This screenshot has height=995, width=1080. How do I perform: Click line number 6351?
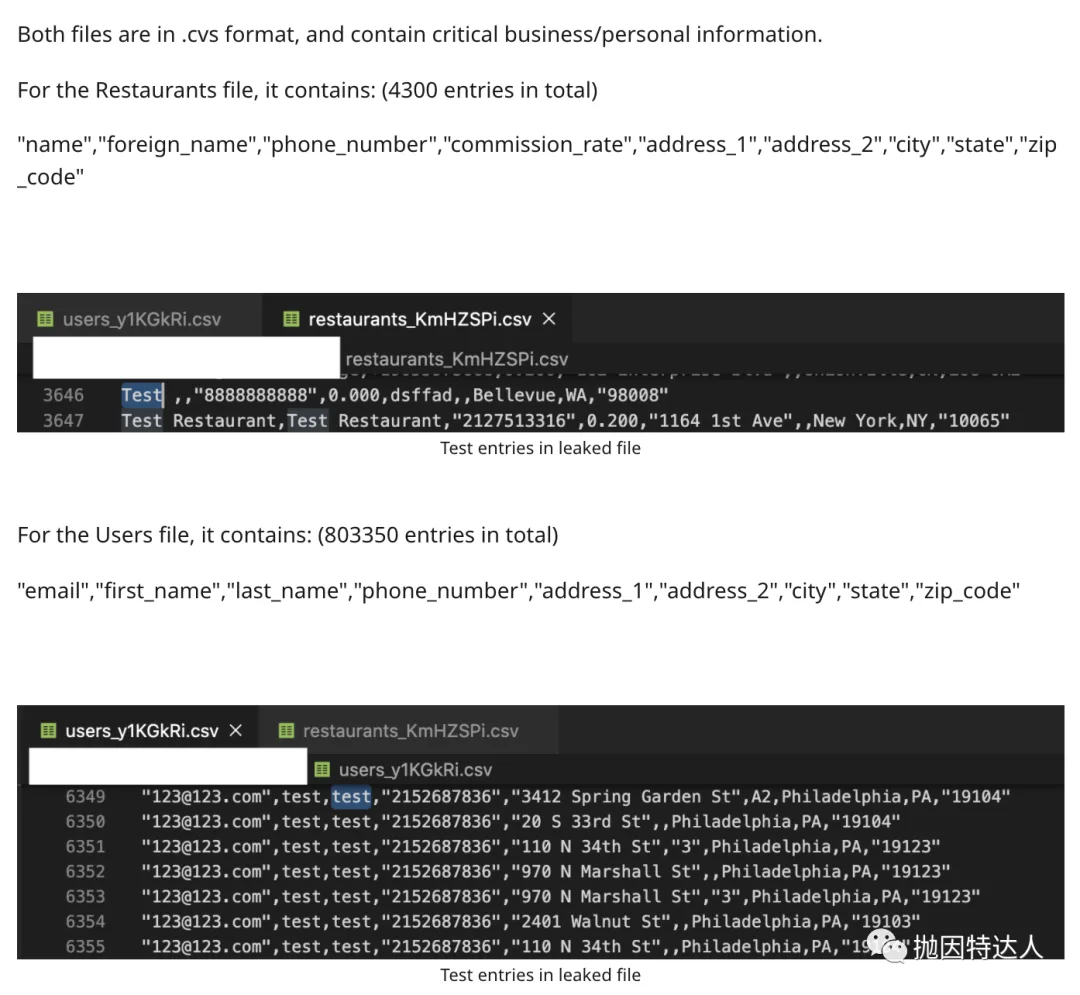click(85, 846)
